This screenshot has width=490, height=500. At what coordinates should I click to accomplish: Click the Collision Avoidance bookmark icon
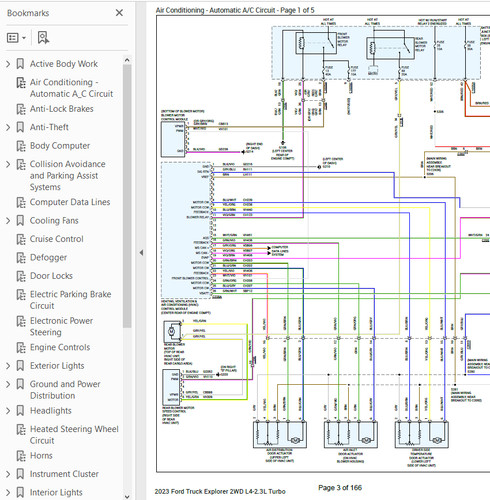(21, 164)
